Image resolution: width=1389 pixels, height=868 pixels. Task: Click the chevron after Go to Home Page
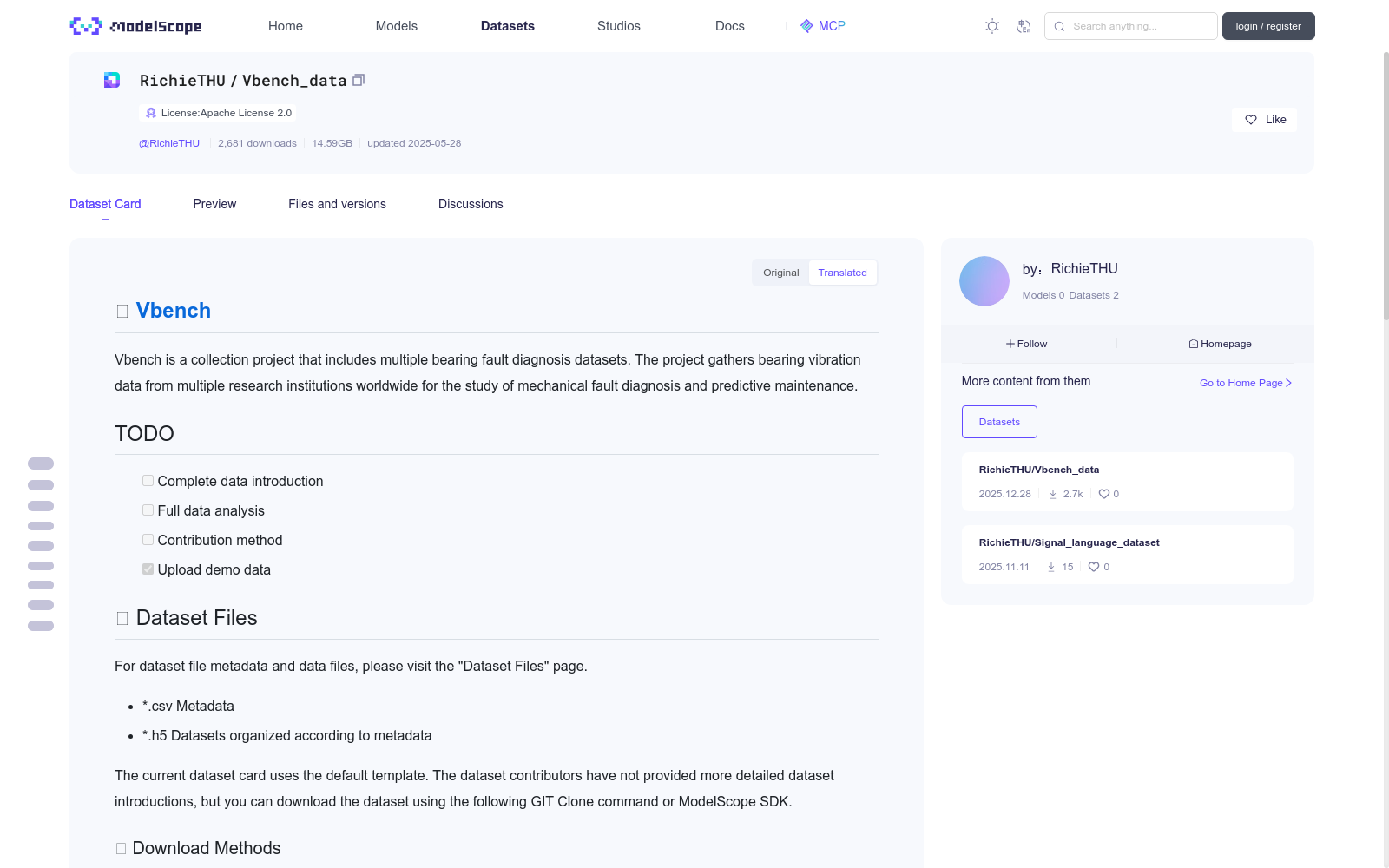click(1288, 383)
